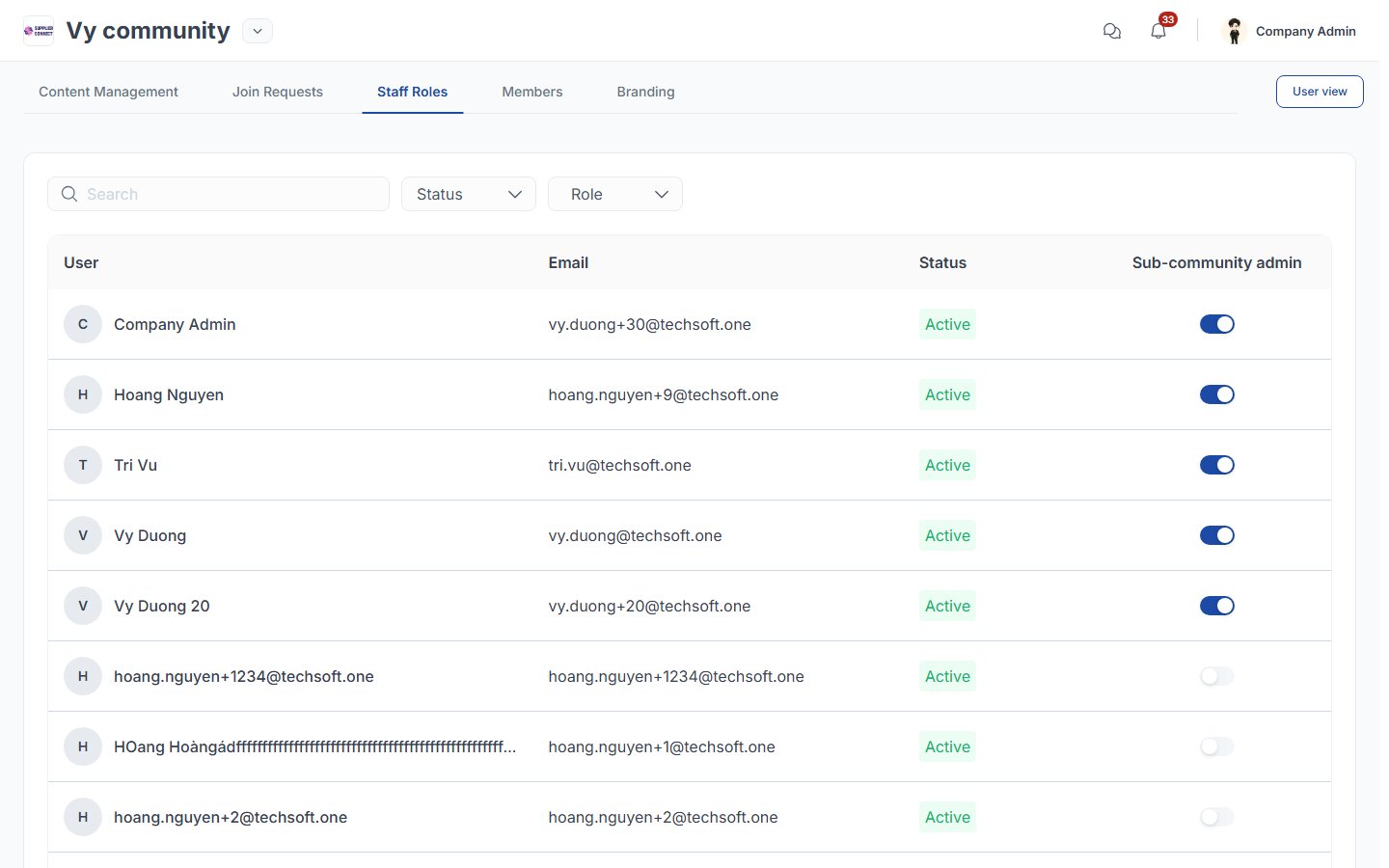Screen dimensions: 1389x868
Task: Click the Company Admin profile avatar
Action: point(1234,31)
